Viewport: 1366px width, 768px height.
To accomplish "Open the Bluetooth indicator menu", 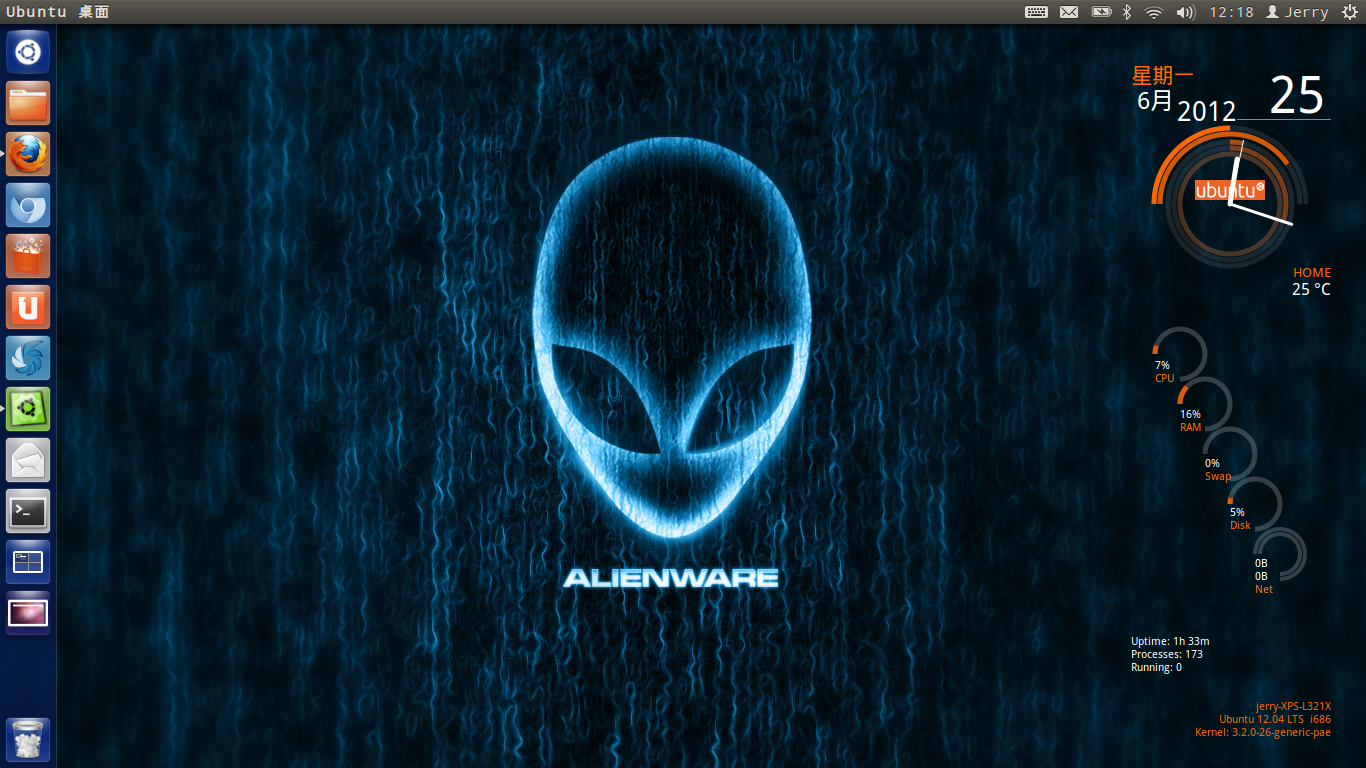I will tap(1126, 12).
